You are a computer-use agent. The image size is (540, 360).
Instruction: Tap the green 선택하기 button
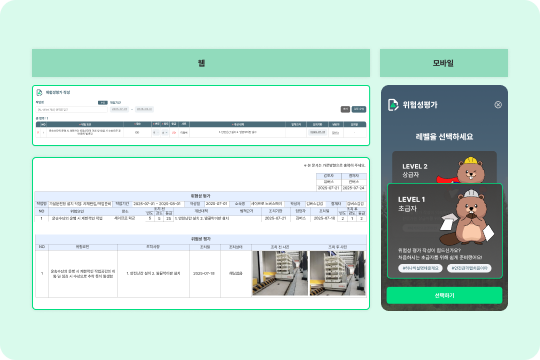point(444,296)
